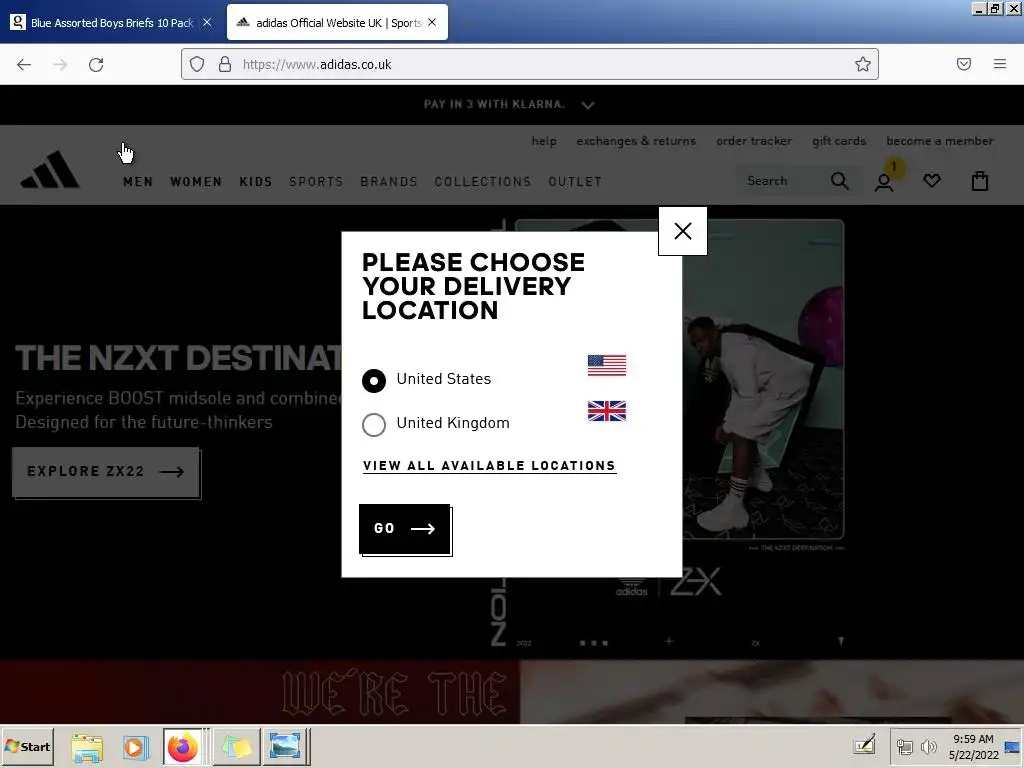
Task: Open the help link
Action: pyautogui.click(x=544, y=141)
